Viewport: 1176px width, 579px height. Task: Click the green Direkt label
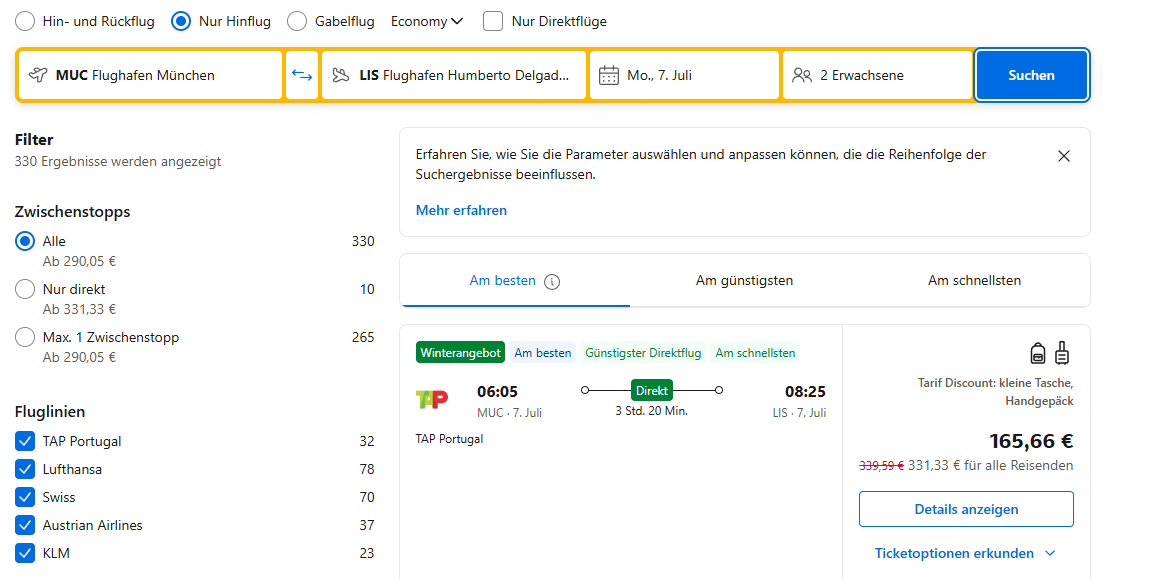coord(652,391)
